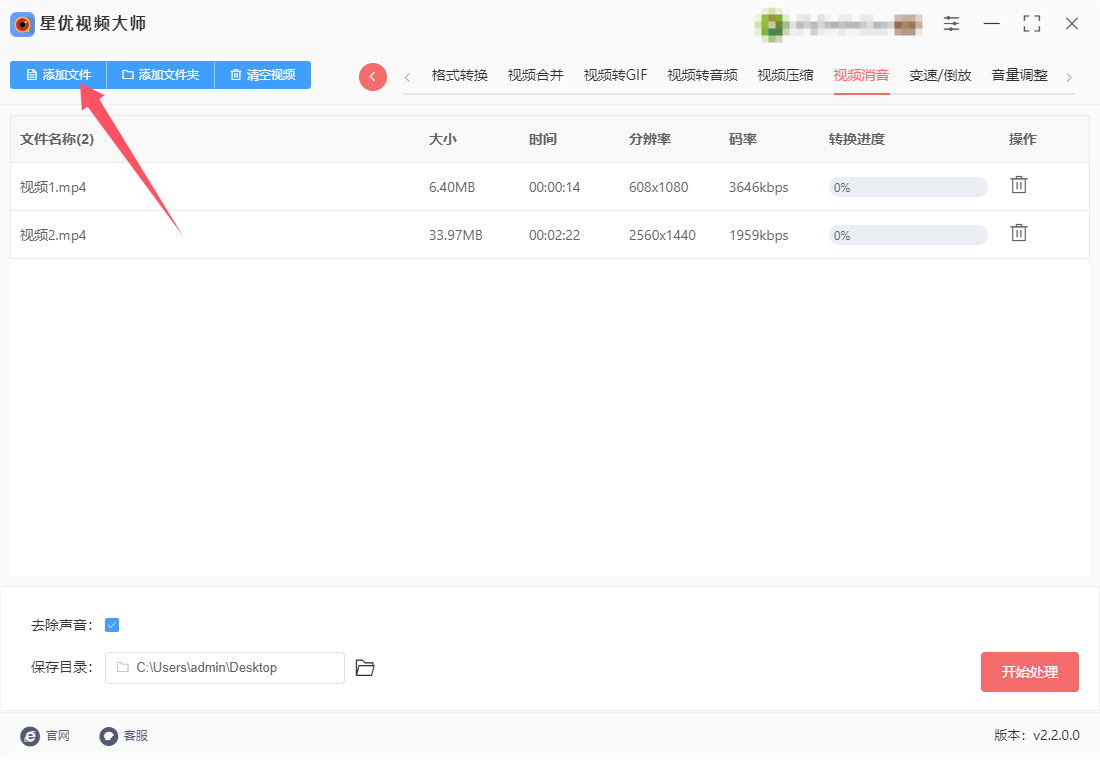Click the 清空视频 button
Screen dimensions: 1100x760
pos(263,75)
